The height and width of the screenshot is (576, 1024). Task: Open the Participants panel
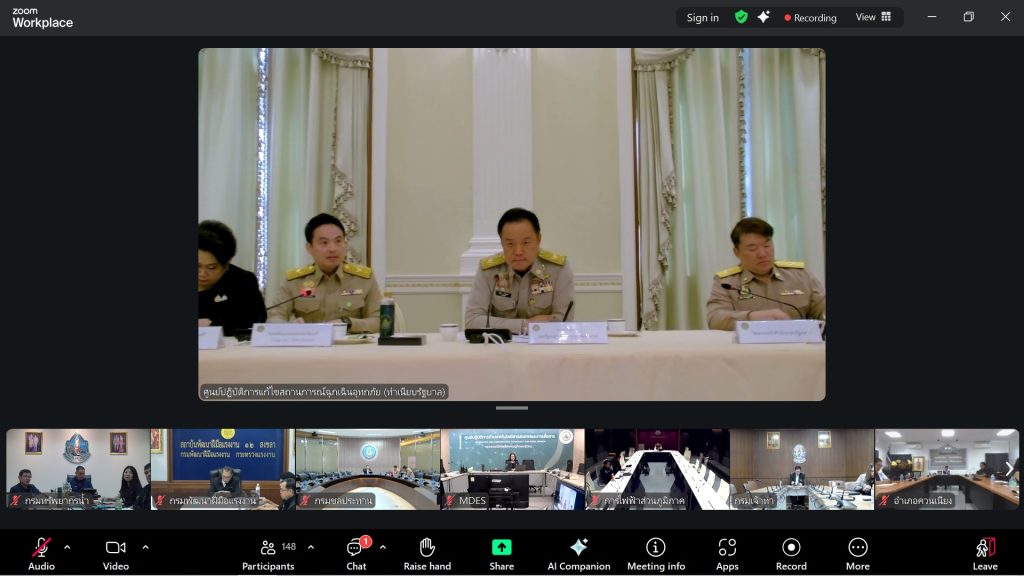pyautogui.click(x=268, y=553)
